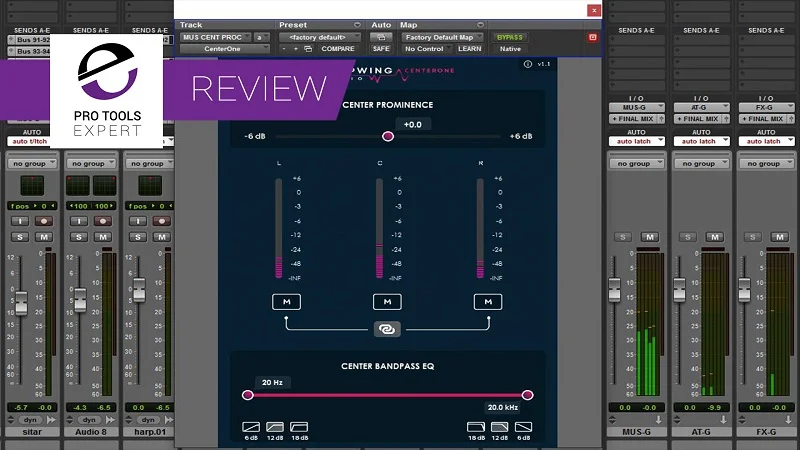Select the previous preset with minus button

point(284,49)
